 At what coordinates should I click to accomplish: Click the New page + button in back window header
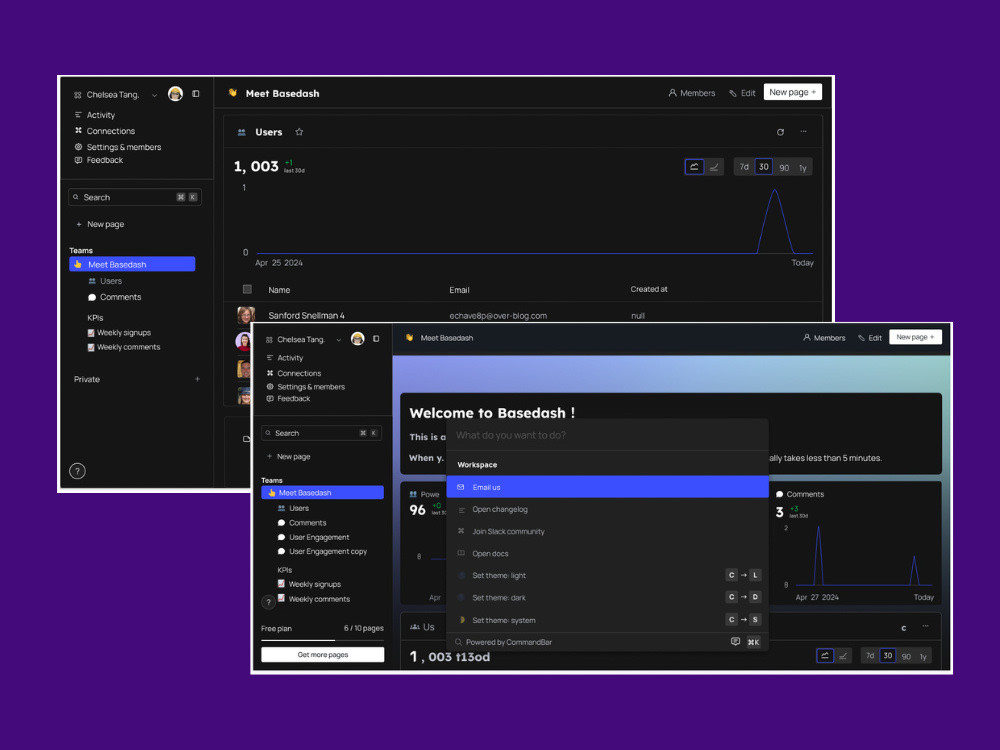click(793, 92)
